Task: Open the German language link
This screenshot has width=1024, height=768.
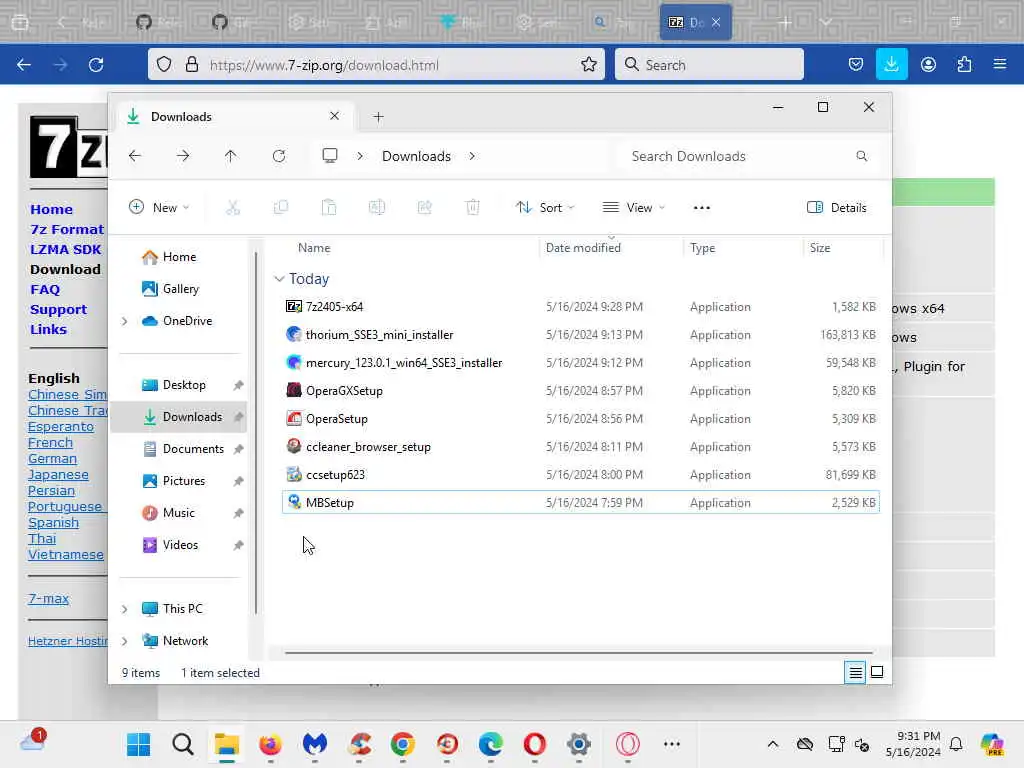Action: pyautogui.click(x=52, y=458)
